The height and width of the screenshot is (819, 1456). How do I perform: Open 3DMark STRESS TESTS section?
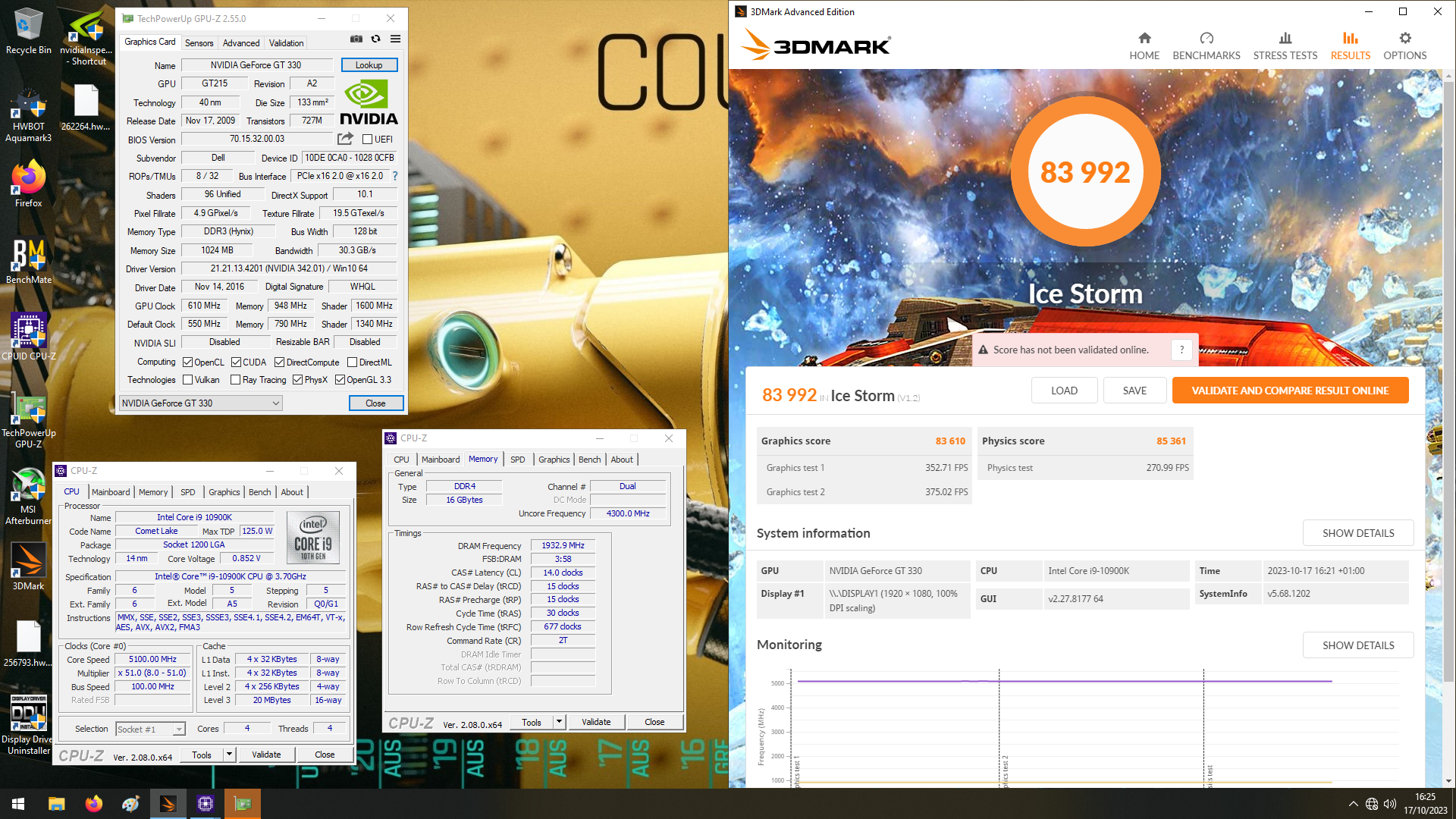(1285, 46)
